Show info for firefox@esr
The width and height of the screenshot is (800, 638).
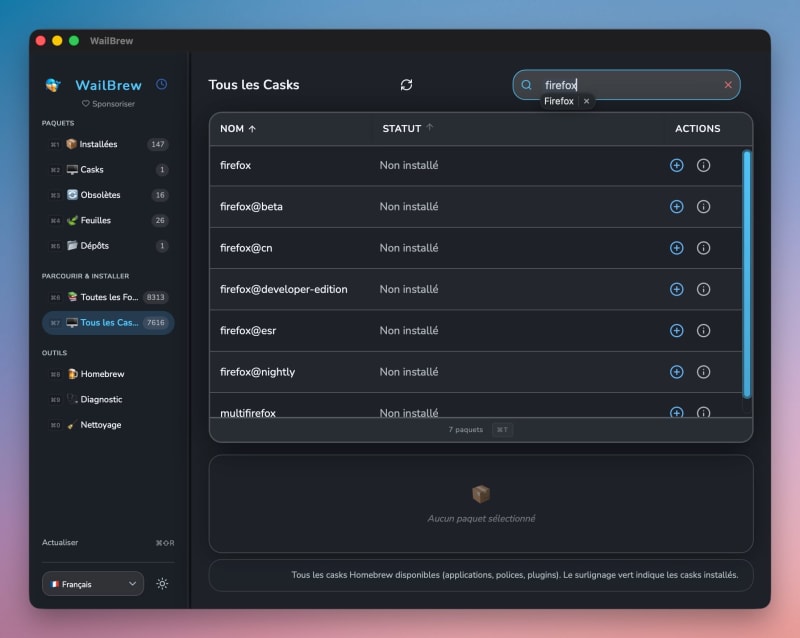pyautogui.click(x=703, y=331)
